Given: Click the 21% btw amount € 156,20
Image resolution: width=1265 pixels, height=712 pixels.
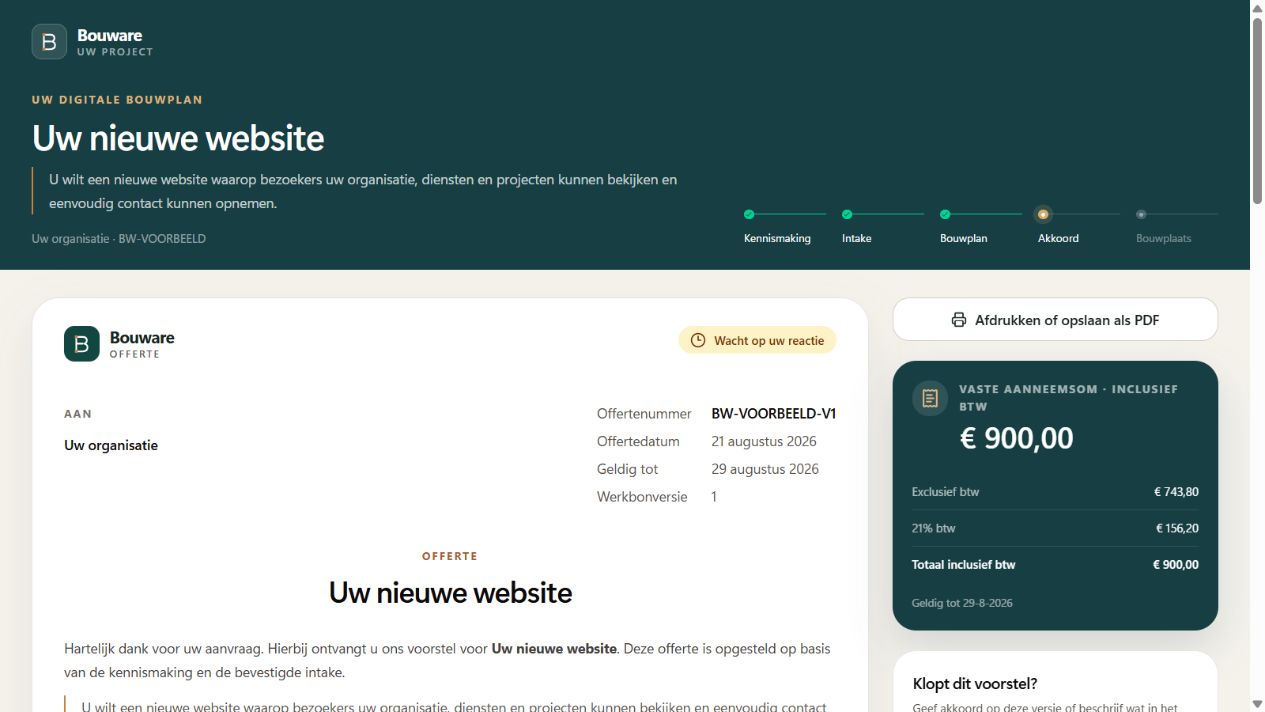Looking at the screenshot, I should 1177,528.
